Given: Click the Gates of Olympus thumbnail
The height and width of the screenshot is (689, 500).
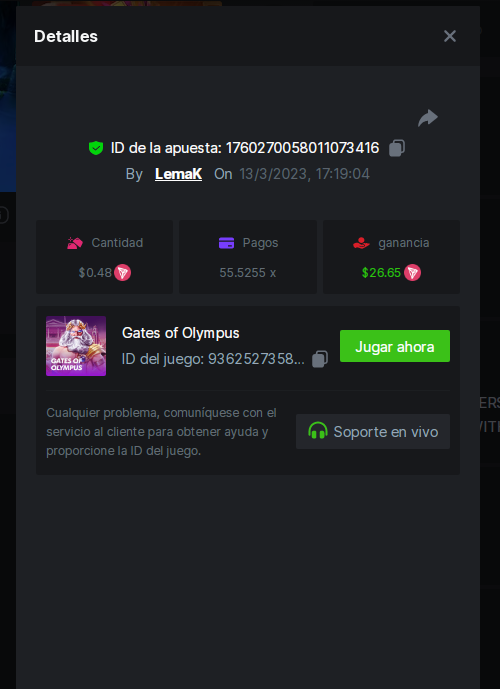Looking at the screenshot, I should (x=76, y=346).
